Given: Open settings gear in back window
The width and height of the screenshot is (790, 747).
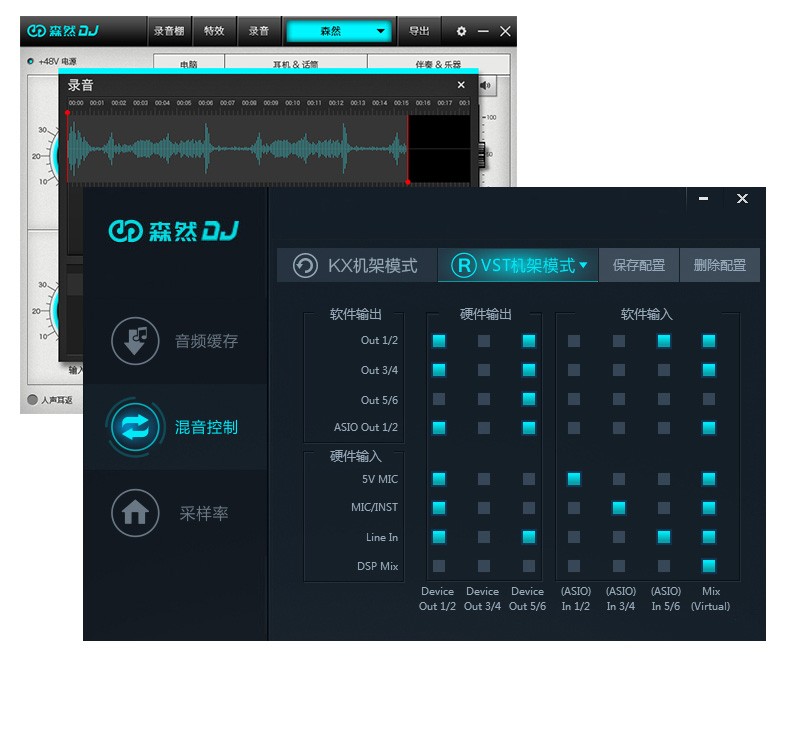Looking at the screenshot, I should [461, 31].
